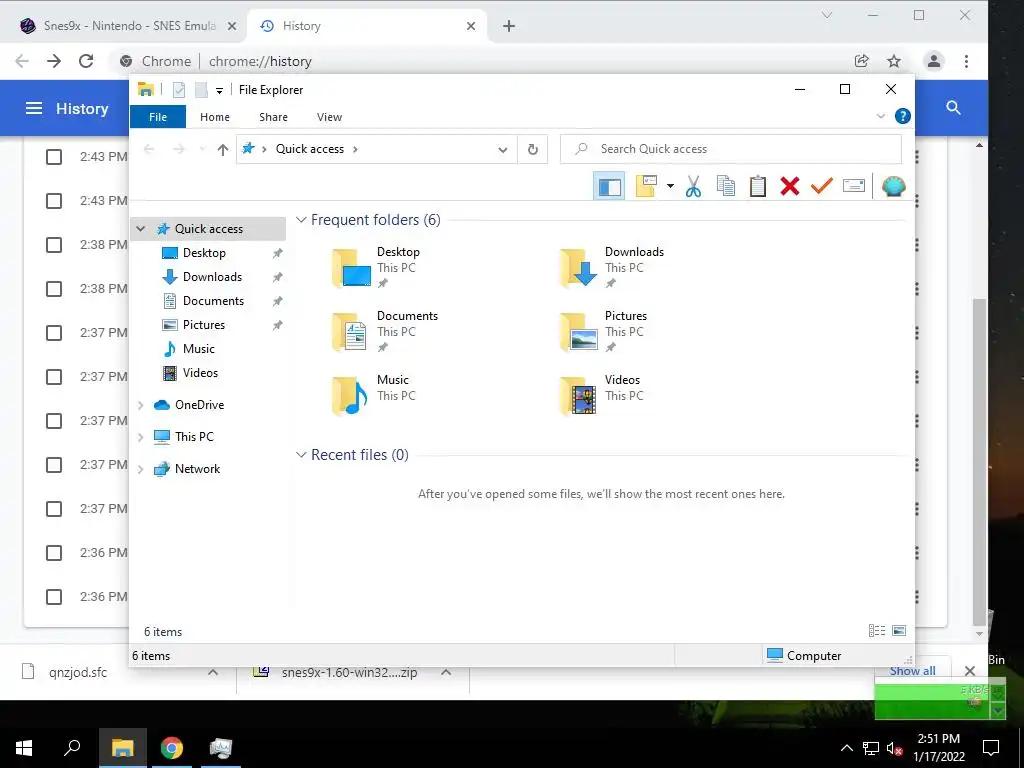Viewport: 1024px width, 768px height.
Task: Select Videos in the navigation pane
Action: click(200, 373)
